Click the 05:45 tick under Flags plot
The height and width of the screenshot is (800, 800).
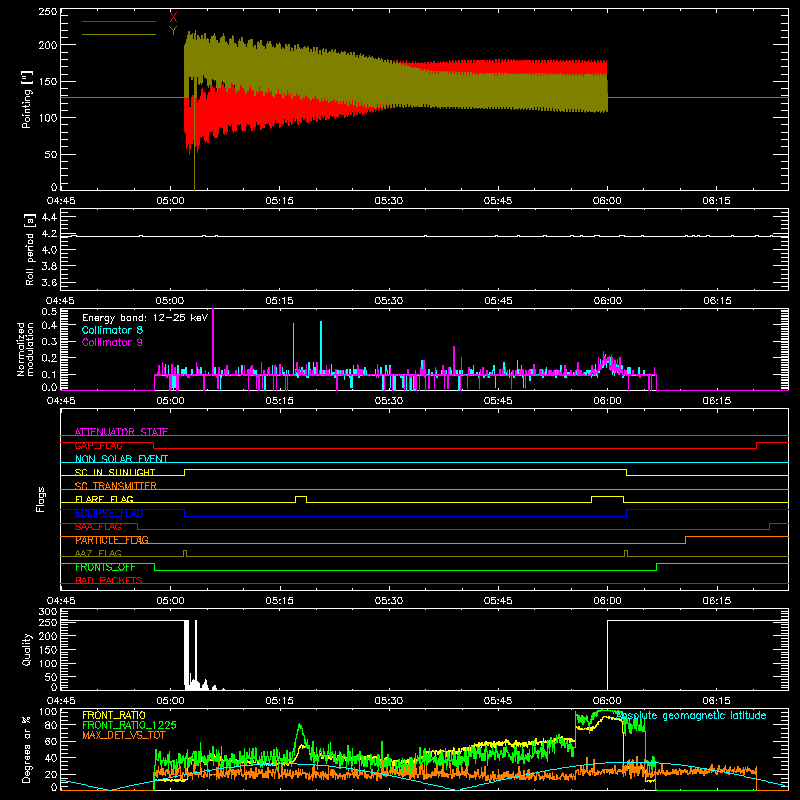pyautogui.click(x=498, y=601)
